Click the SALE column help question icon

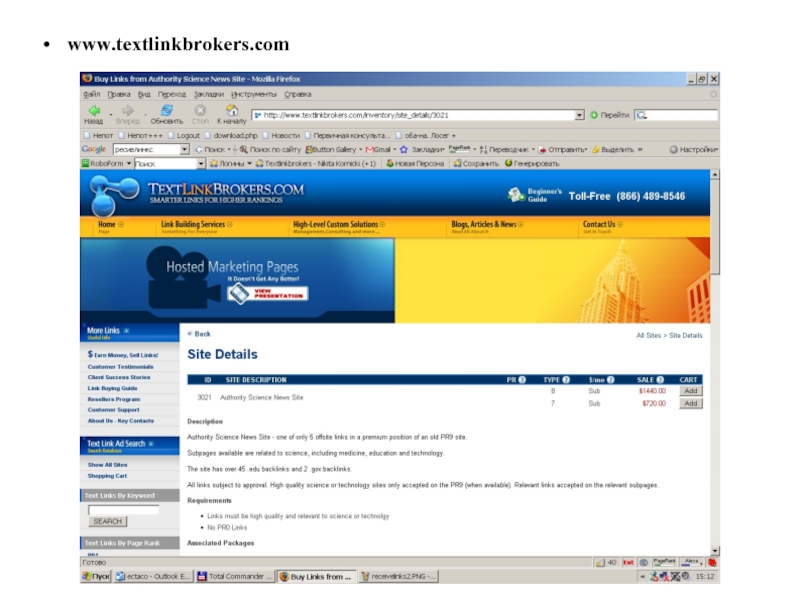(660, 380)
